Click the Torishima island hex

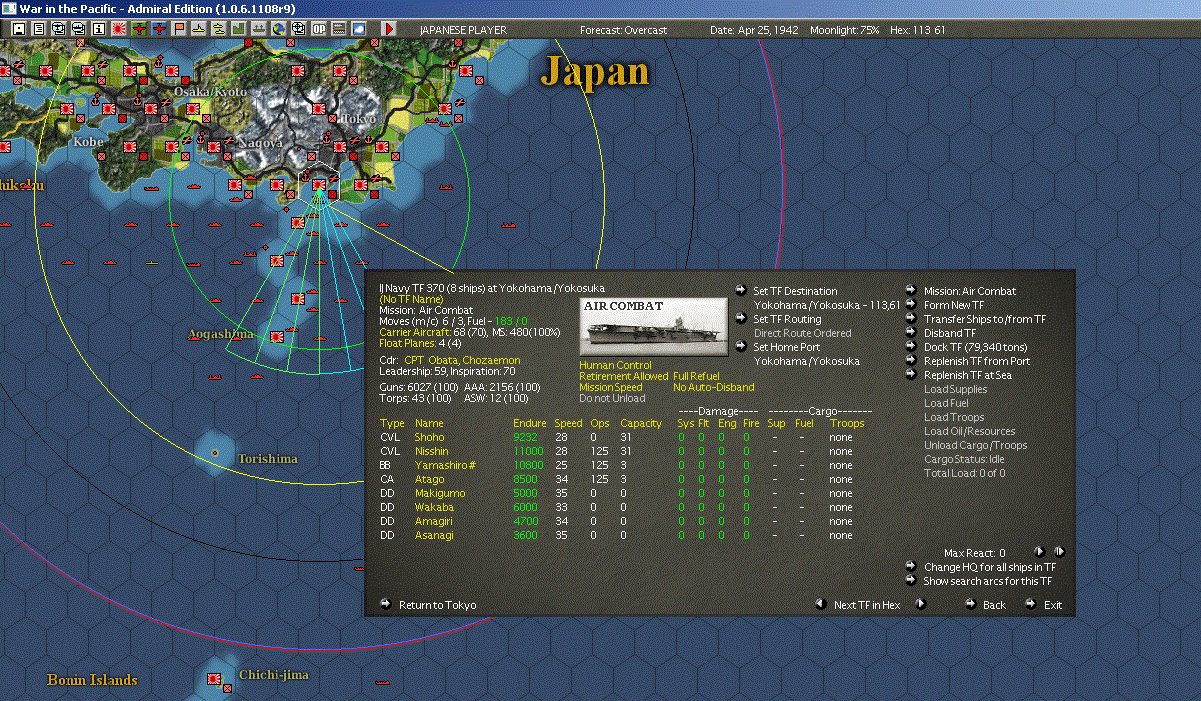(215, 453)
